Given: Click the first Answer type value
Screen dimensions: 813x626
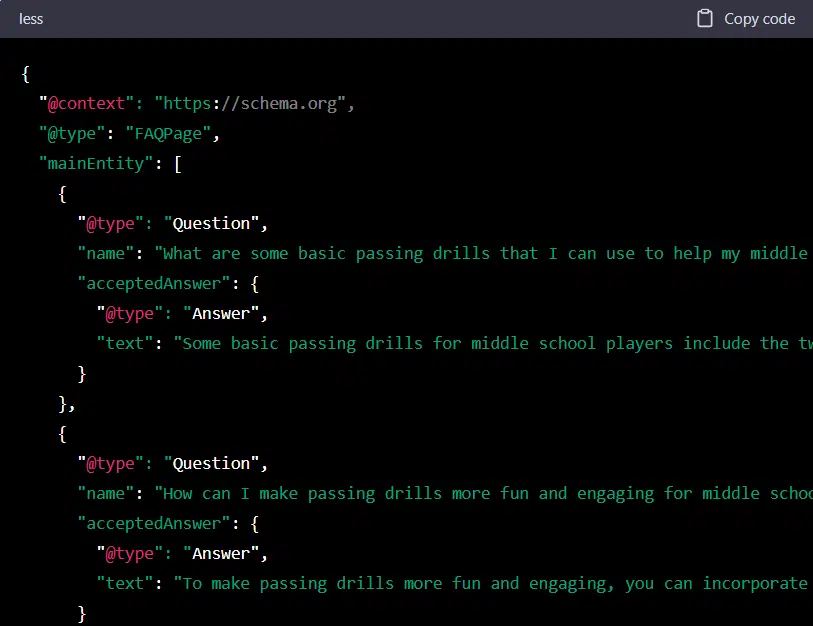Looking at the screenshot, I should point(223,313).
